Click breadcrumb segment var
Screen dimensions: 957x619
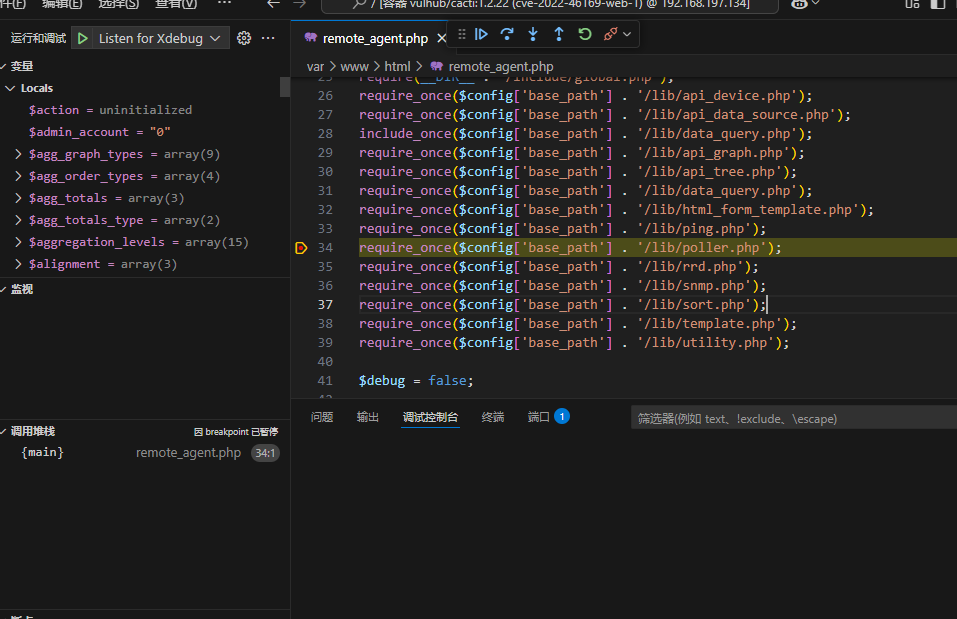(315, 67)
